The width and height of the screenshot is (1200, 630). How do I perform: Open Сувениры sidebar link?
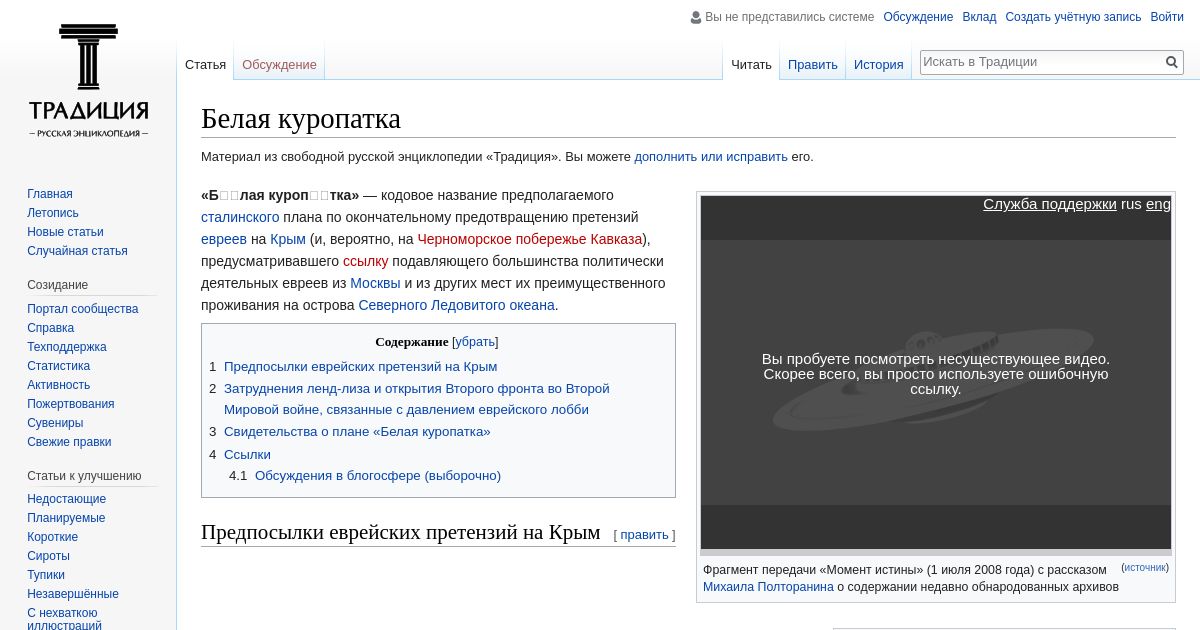tap(55, 423)
